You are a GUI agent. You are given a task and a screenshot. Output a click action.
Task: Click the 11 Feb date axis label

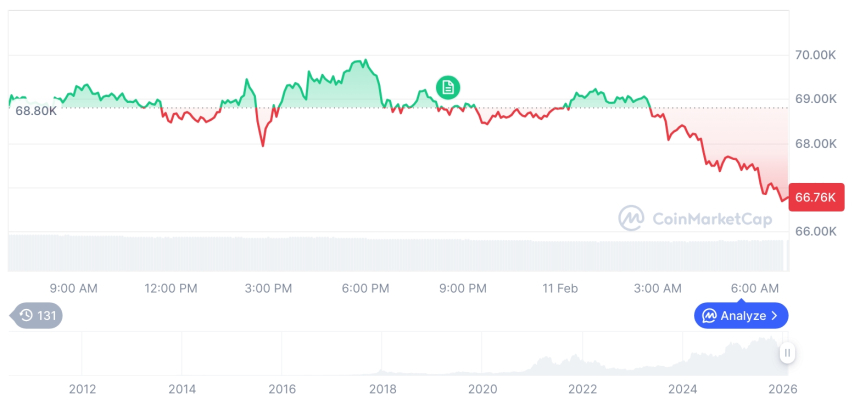point(560,288)
